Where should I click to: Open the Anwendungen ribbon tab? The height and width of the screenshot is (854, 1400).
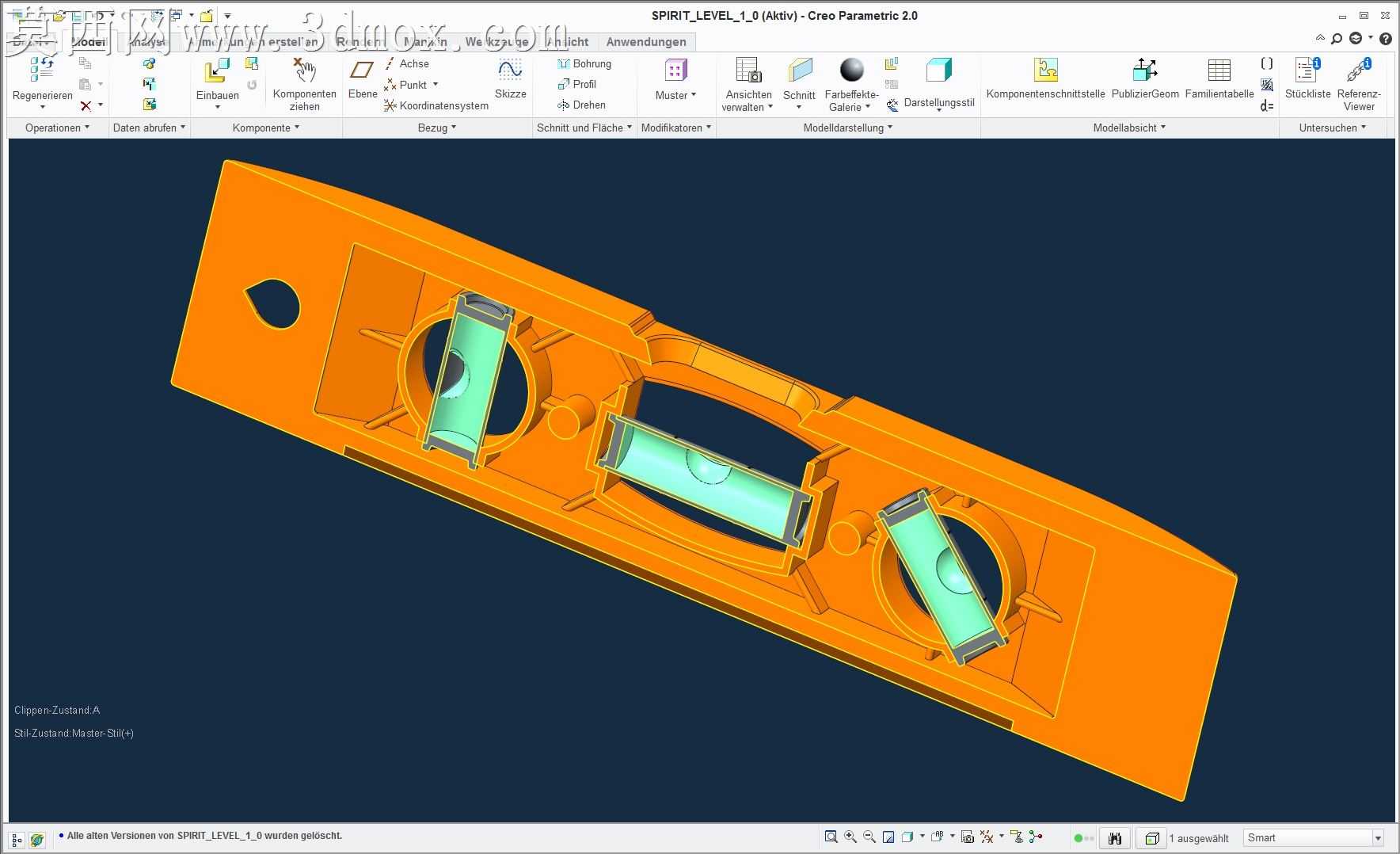point(646,42)
